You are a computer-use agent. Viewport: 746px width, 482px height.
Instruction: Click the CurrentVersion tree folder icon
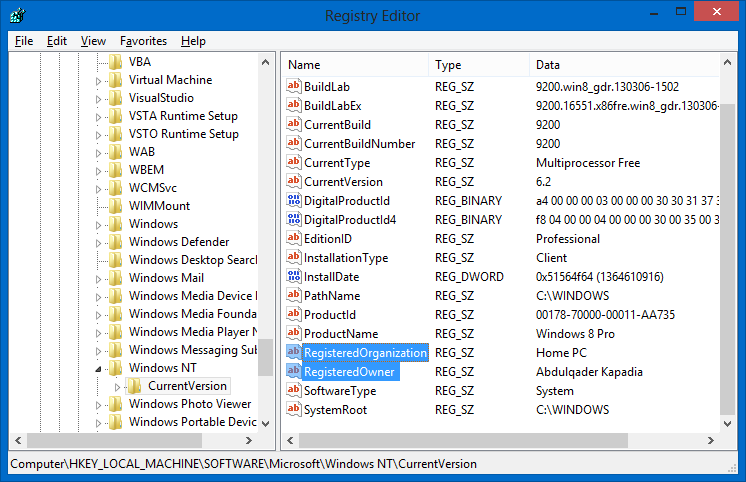tap(135, 386)
